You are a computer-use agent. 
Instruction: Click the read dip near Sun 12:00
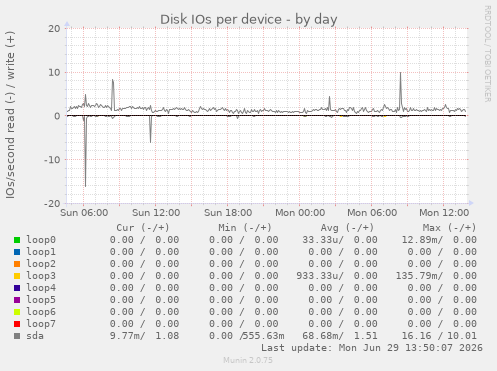[151, 129]
